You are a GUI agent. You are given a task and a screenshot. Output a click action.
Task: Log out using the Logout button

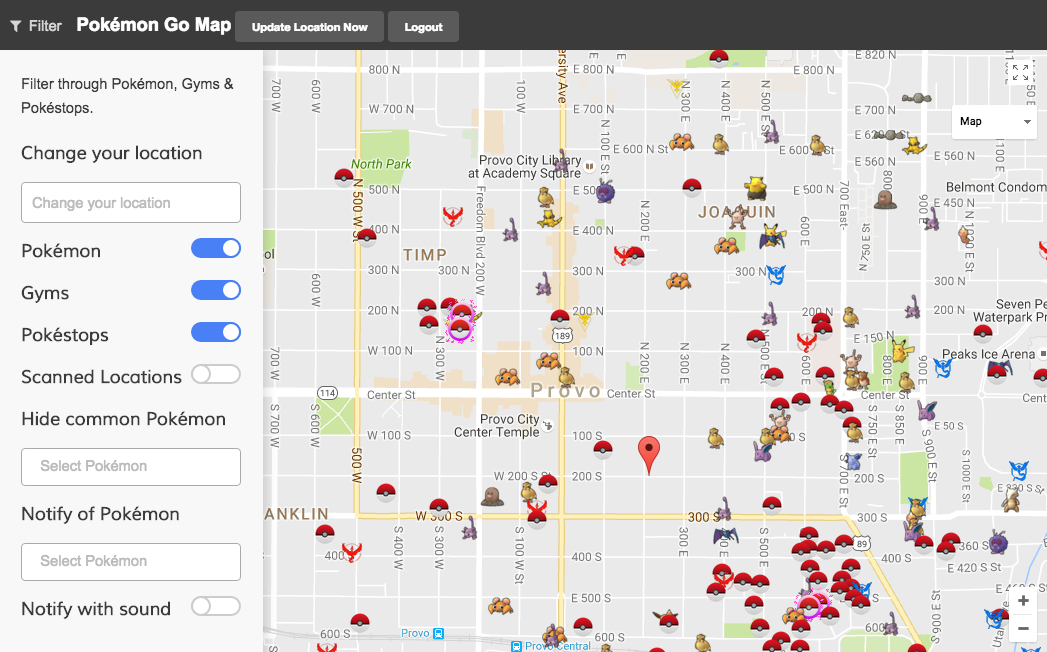click(423, 27)
